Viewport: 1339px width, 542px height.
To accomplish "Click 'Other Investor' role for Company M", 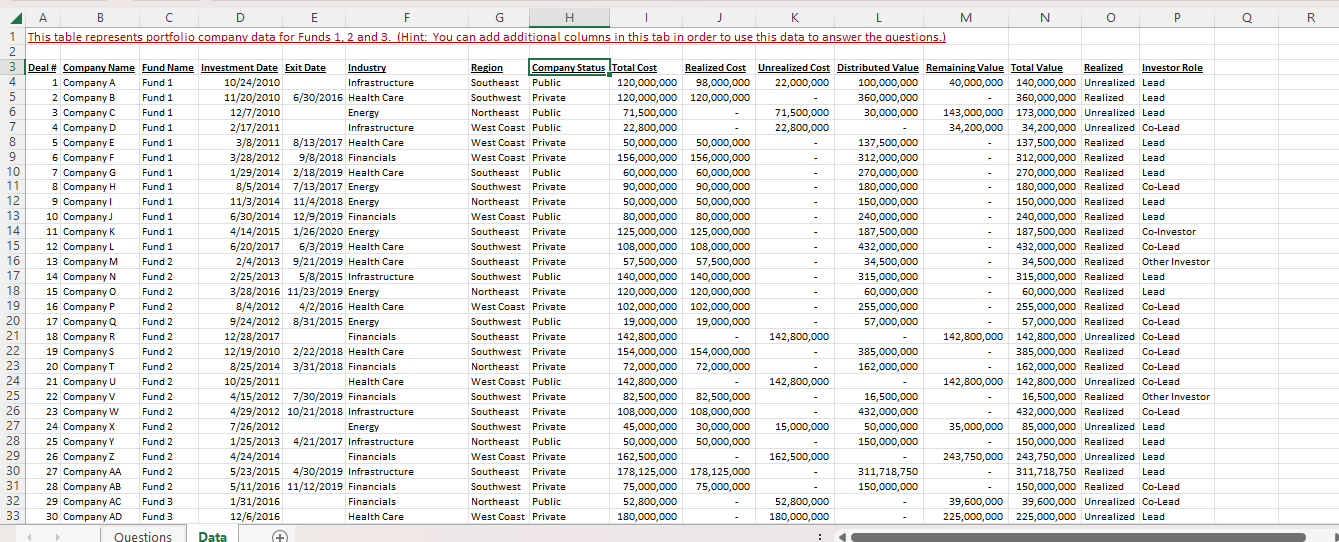I will pyautogui.click(x=1176, y=262).
